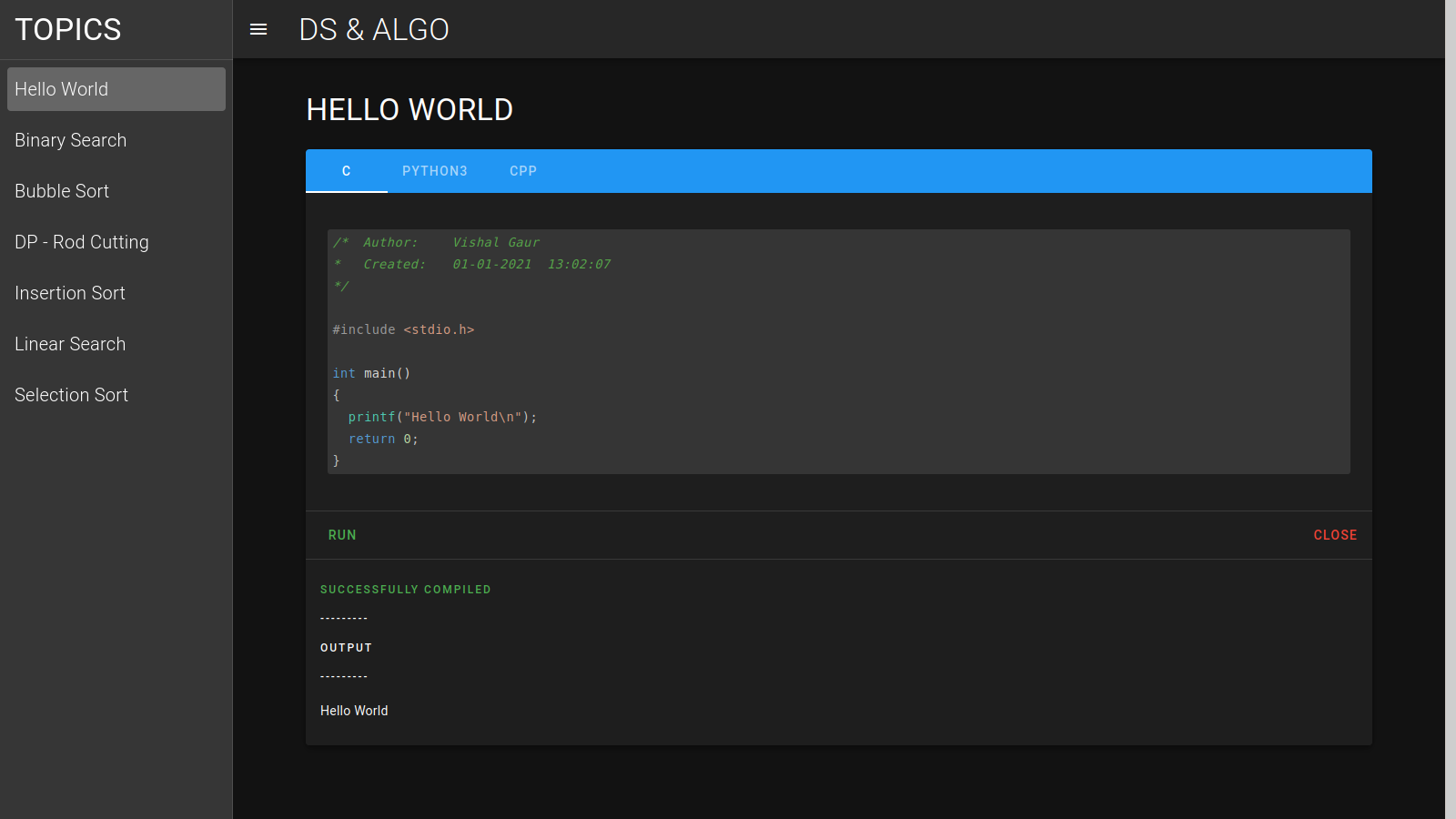This screenshot has height=819, width=1456.
Task: Click the Hello World output text
Action: click(x=354, y=711)
